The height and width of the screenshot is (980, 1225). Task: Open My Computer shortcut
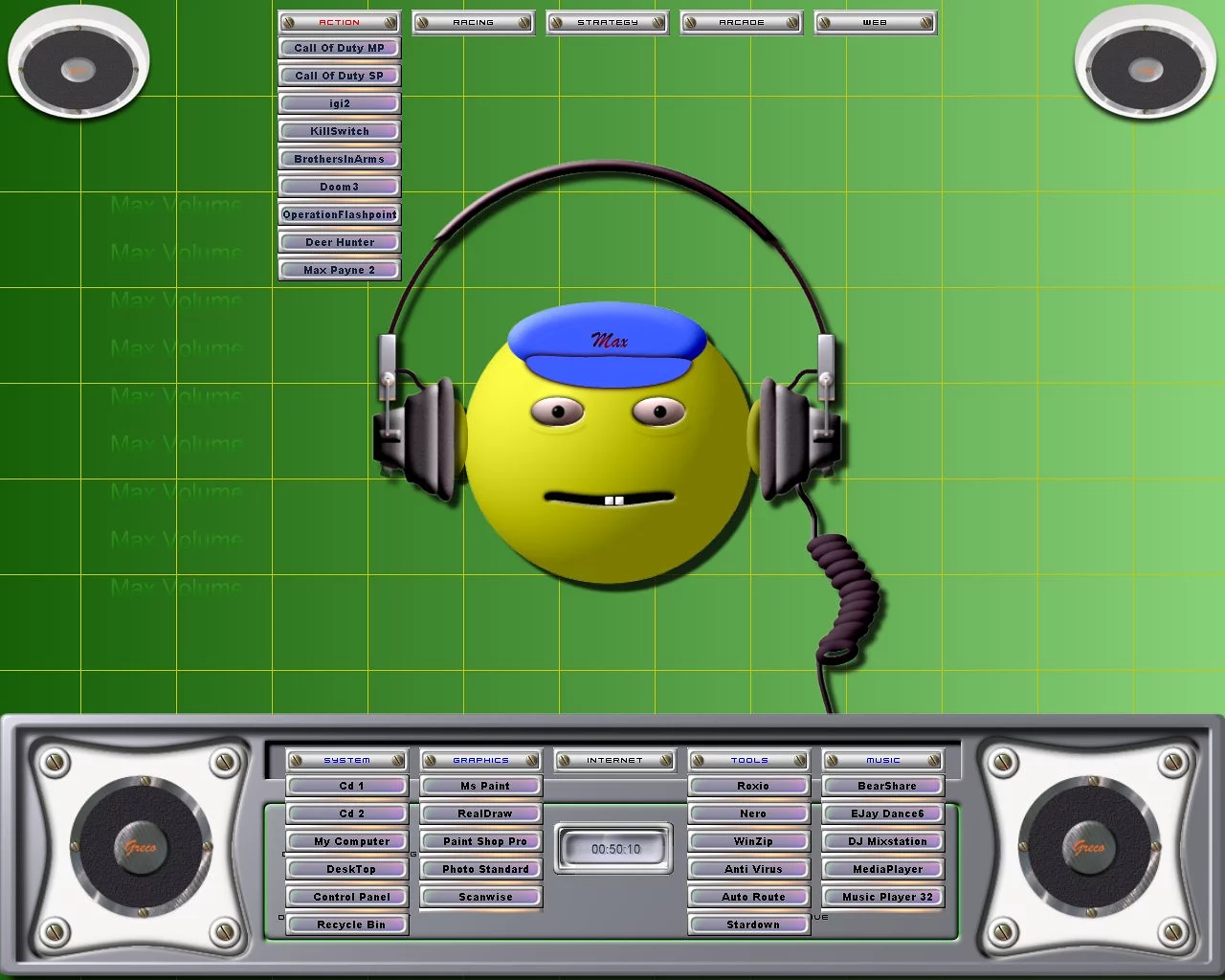[351, 841]
